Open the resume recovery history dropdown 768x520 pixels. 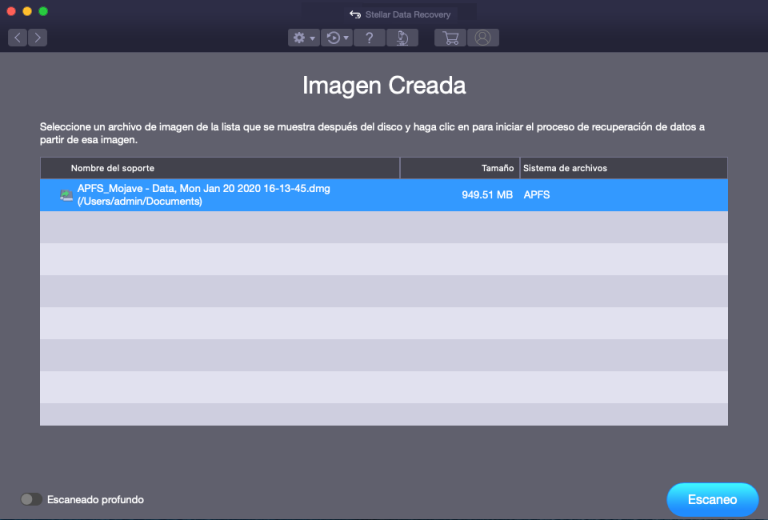point(339,38)
